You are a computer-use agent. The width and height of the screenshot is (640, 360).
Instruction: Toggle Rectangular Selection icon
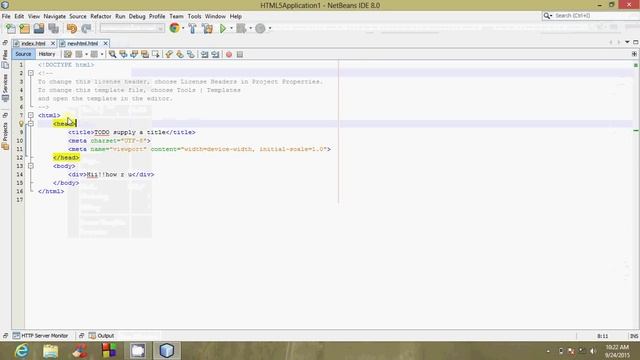pos(156,54)
